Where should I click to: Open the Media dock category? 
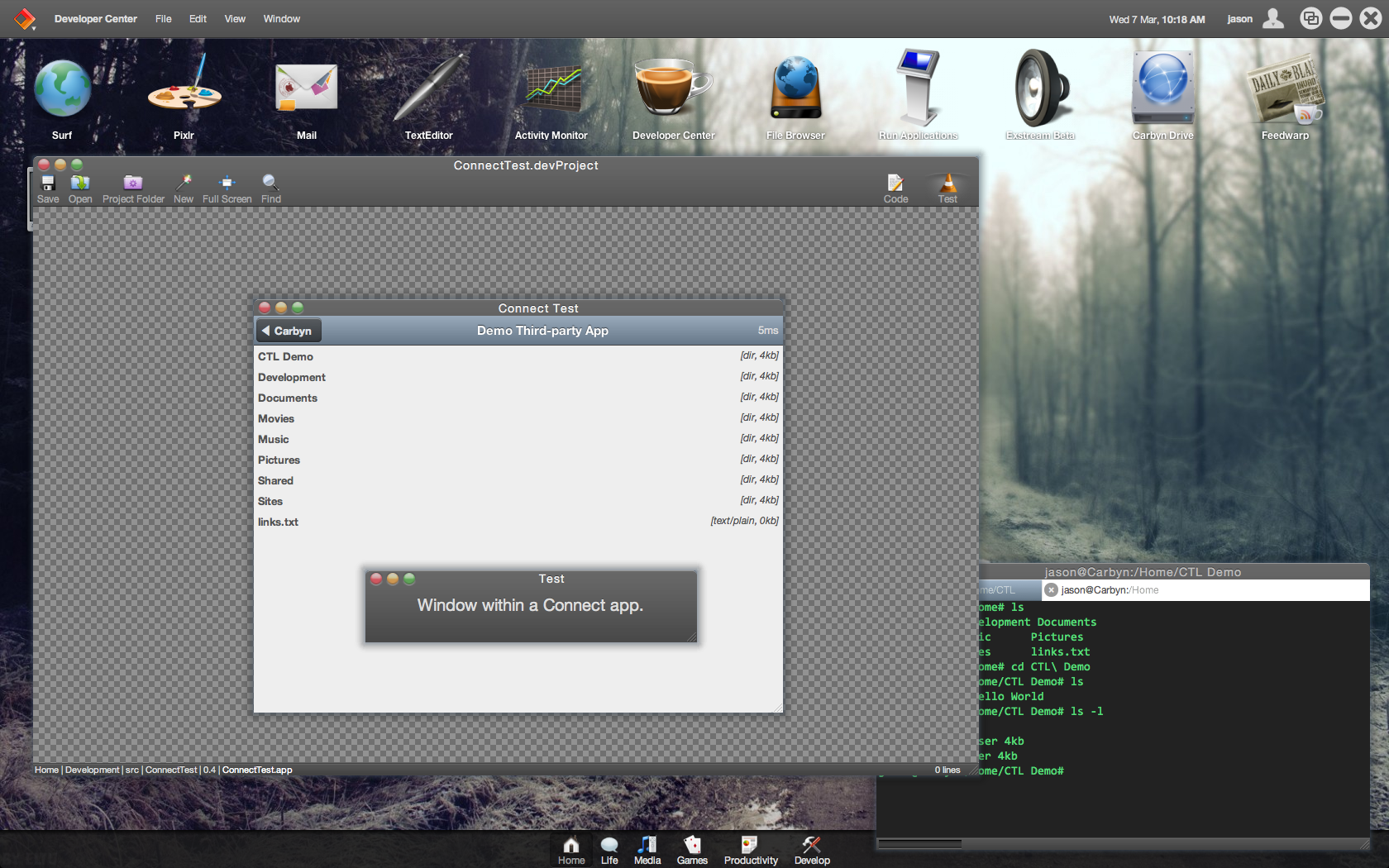(x=647, y=850)
